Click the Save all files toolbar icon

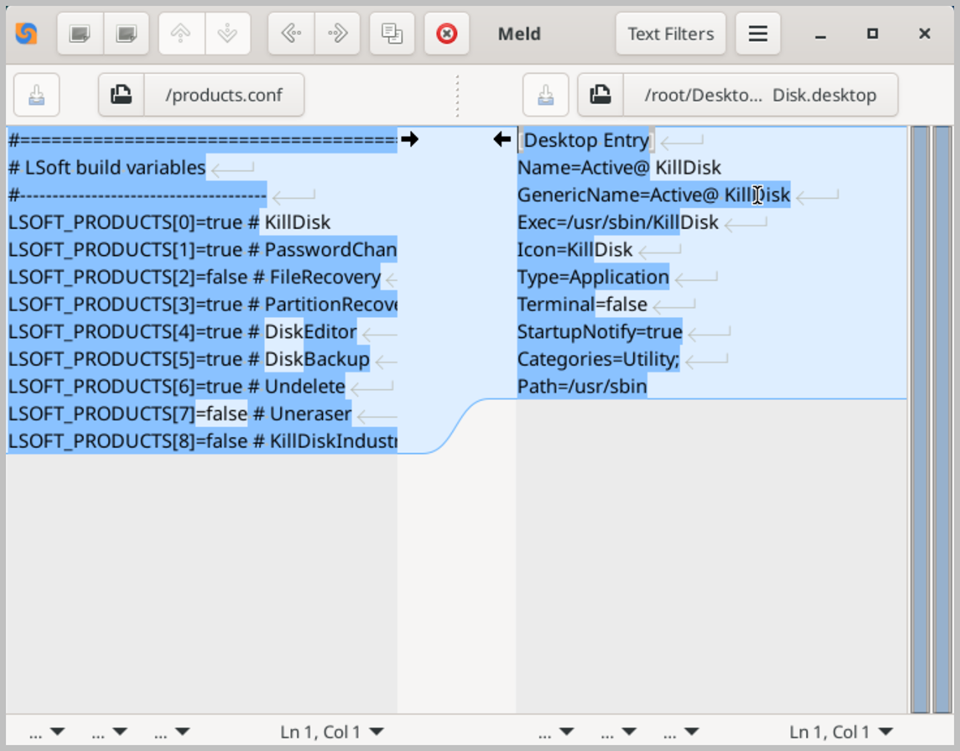(126, 34)
